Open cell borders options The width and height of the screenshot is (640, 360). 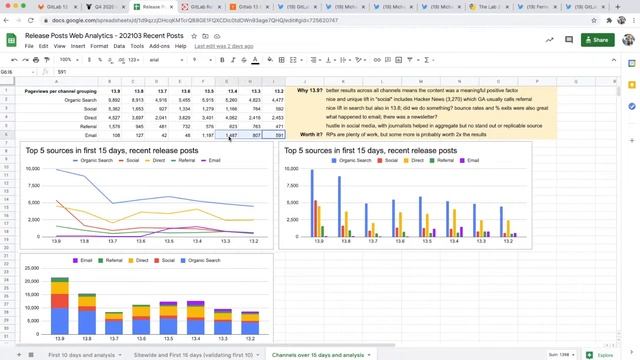(x=282, y=60)
